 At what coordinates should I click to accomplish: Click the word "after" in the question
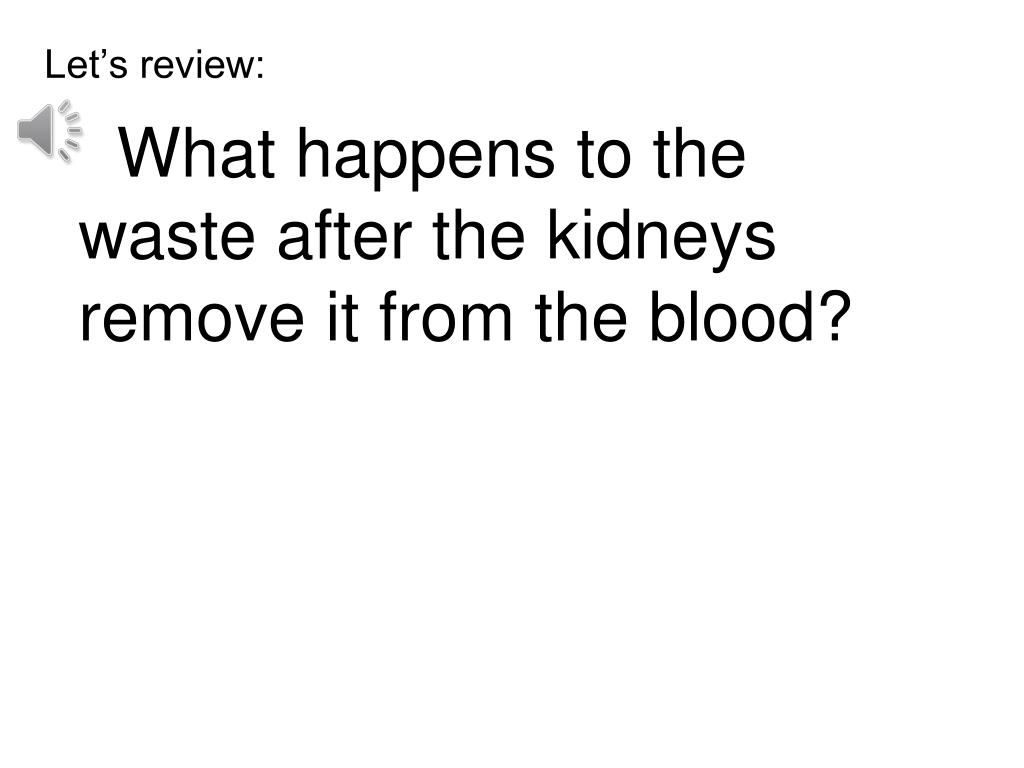[345, 235]
